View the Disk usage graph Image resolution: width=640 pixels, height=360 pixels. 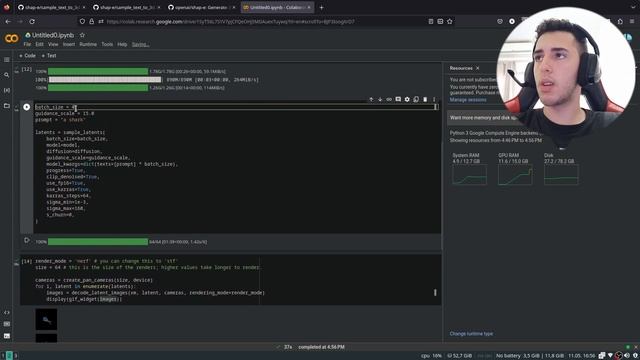561,174
